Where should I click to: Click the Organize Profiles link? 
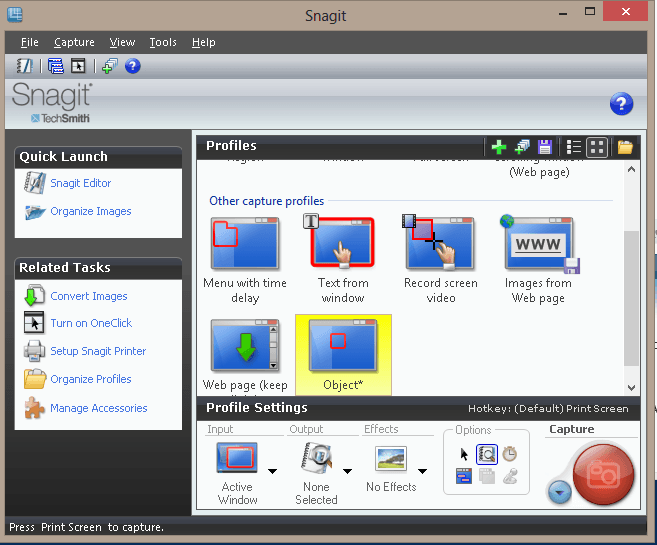click(91, 379)
